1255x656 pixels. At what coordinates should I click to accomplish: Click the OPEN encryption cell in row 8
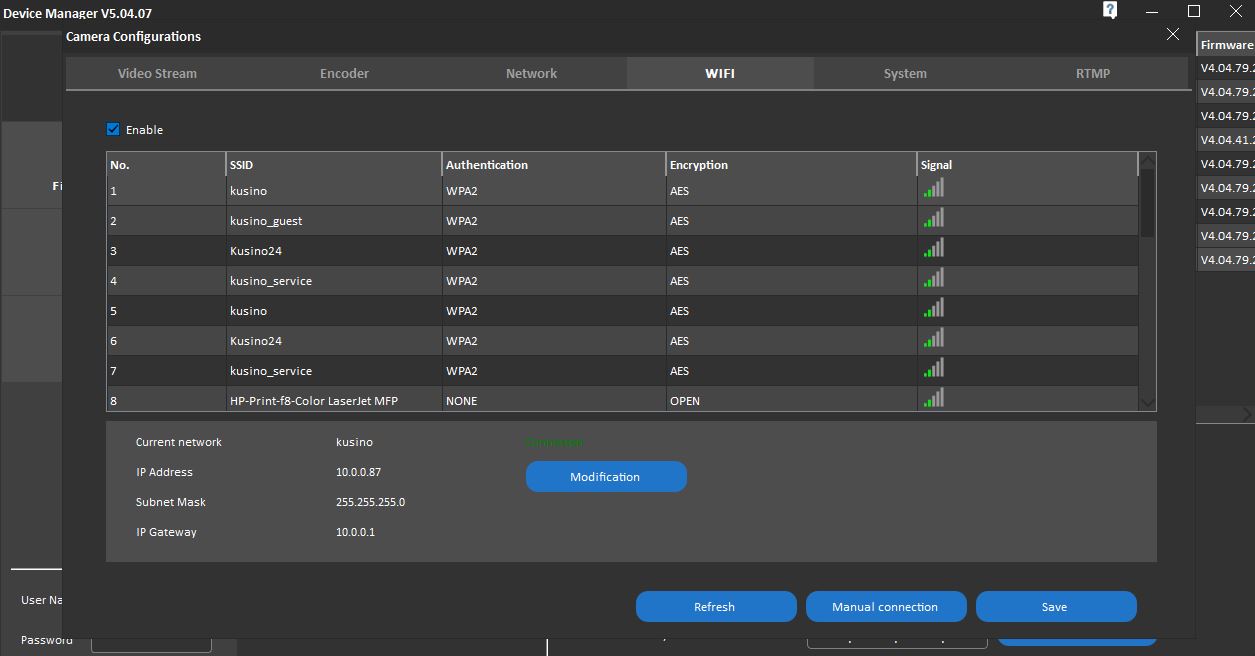coord(792,399)
